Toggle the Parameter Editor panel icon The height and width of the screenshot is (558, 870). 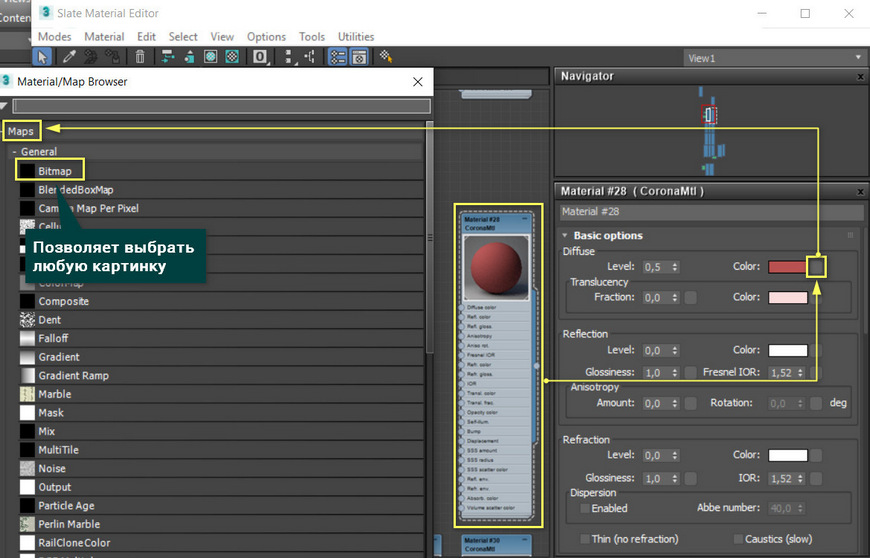coord(359,57)
